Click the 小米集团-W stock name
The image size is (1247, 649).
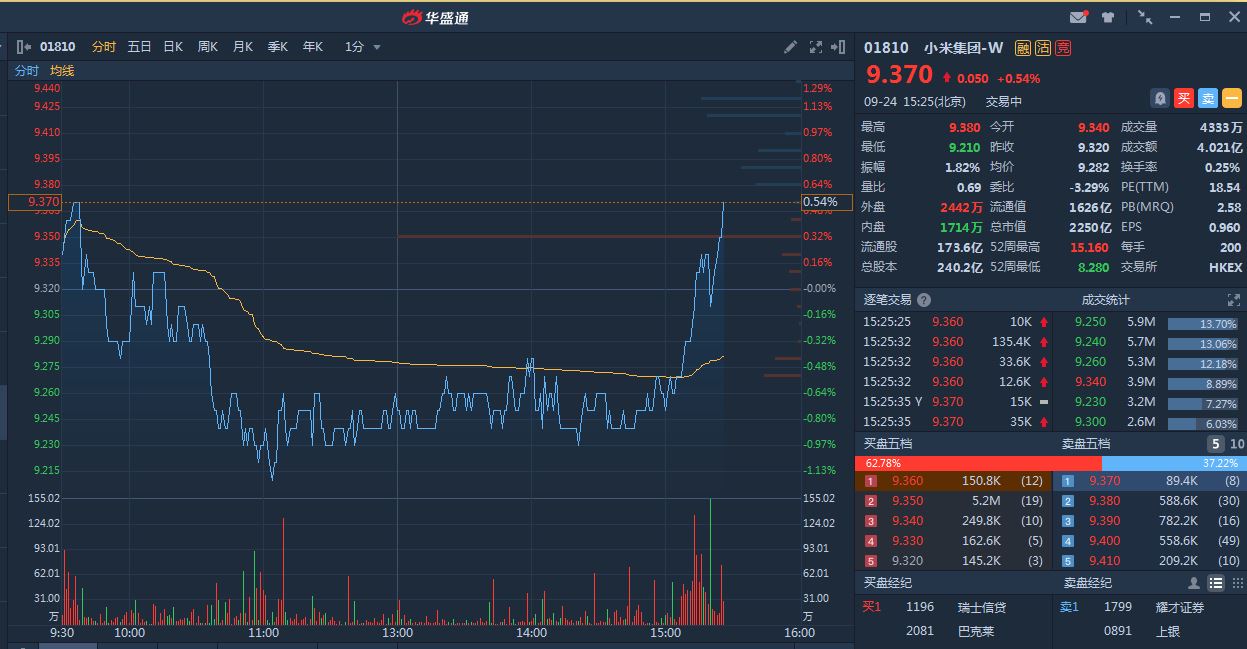pos(964,48)
